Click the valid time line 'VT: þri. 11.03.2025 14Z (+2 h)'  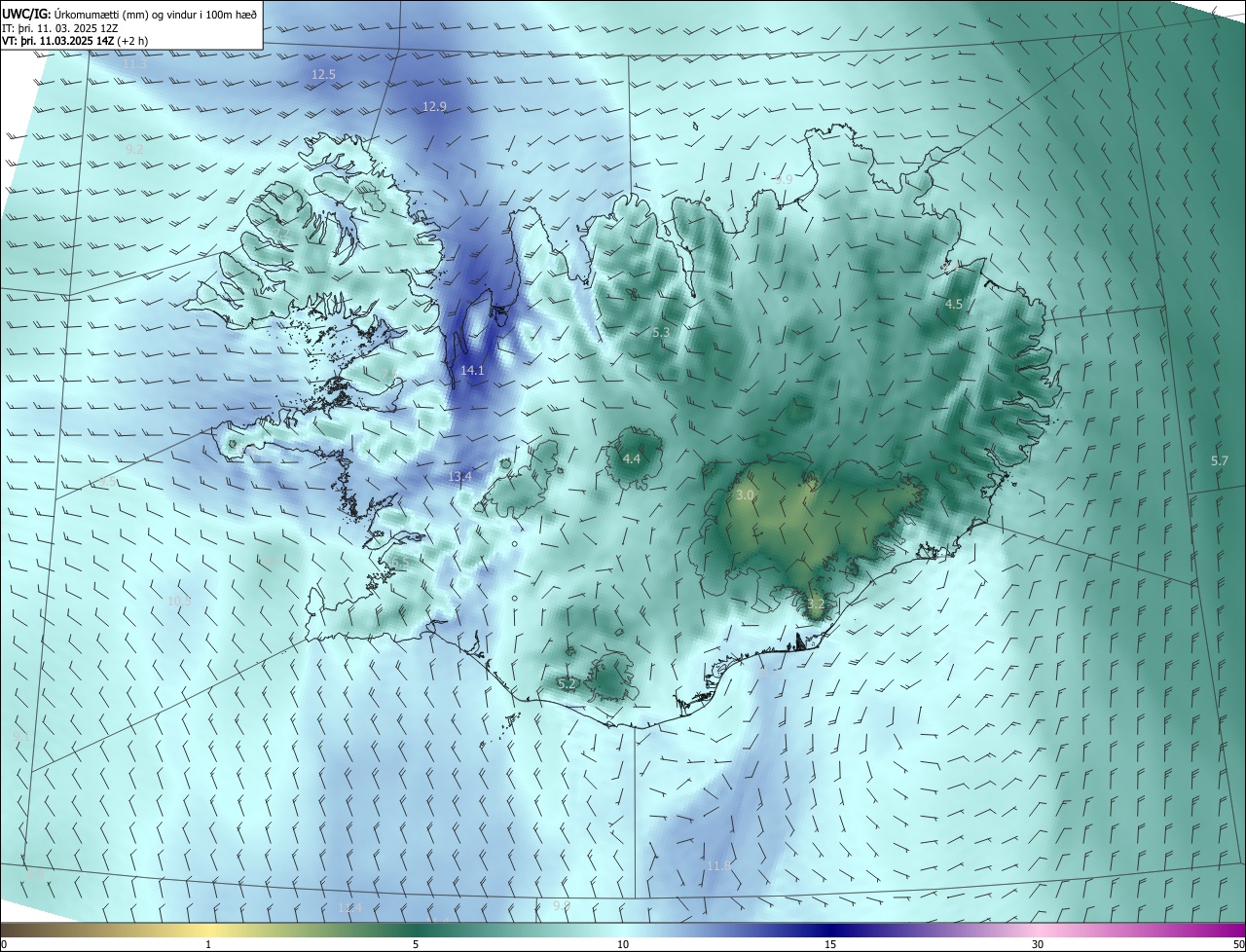point(77,41)
